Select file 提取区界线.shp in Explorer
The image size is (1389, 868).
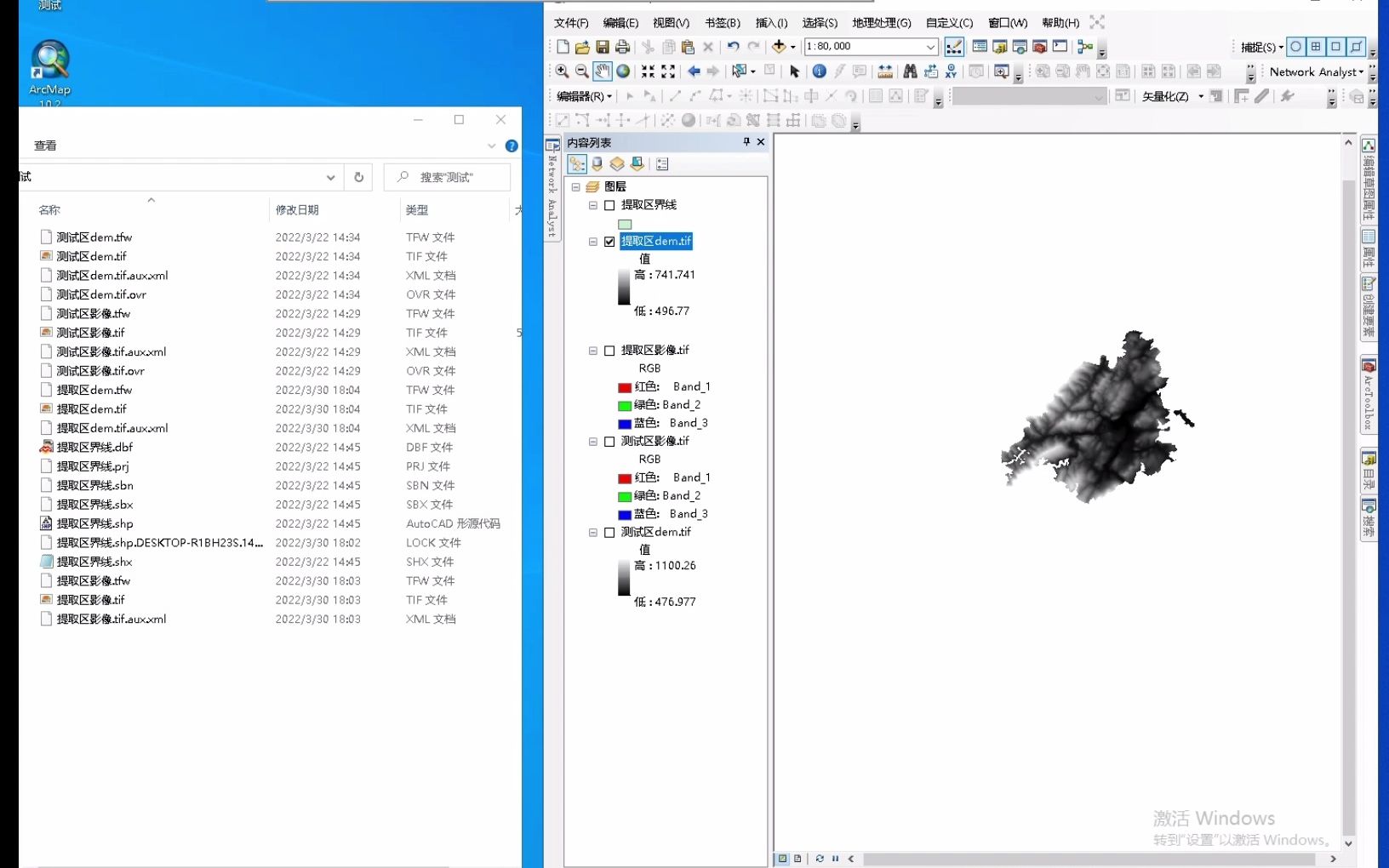coord(94,523)
